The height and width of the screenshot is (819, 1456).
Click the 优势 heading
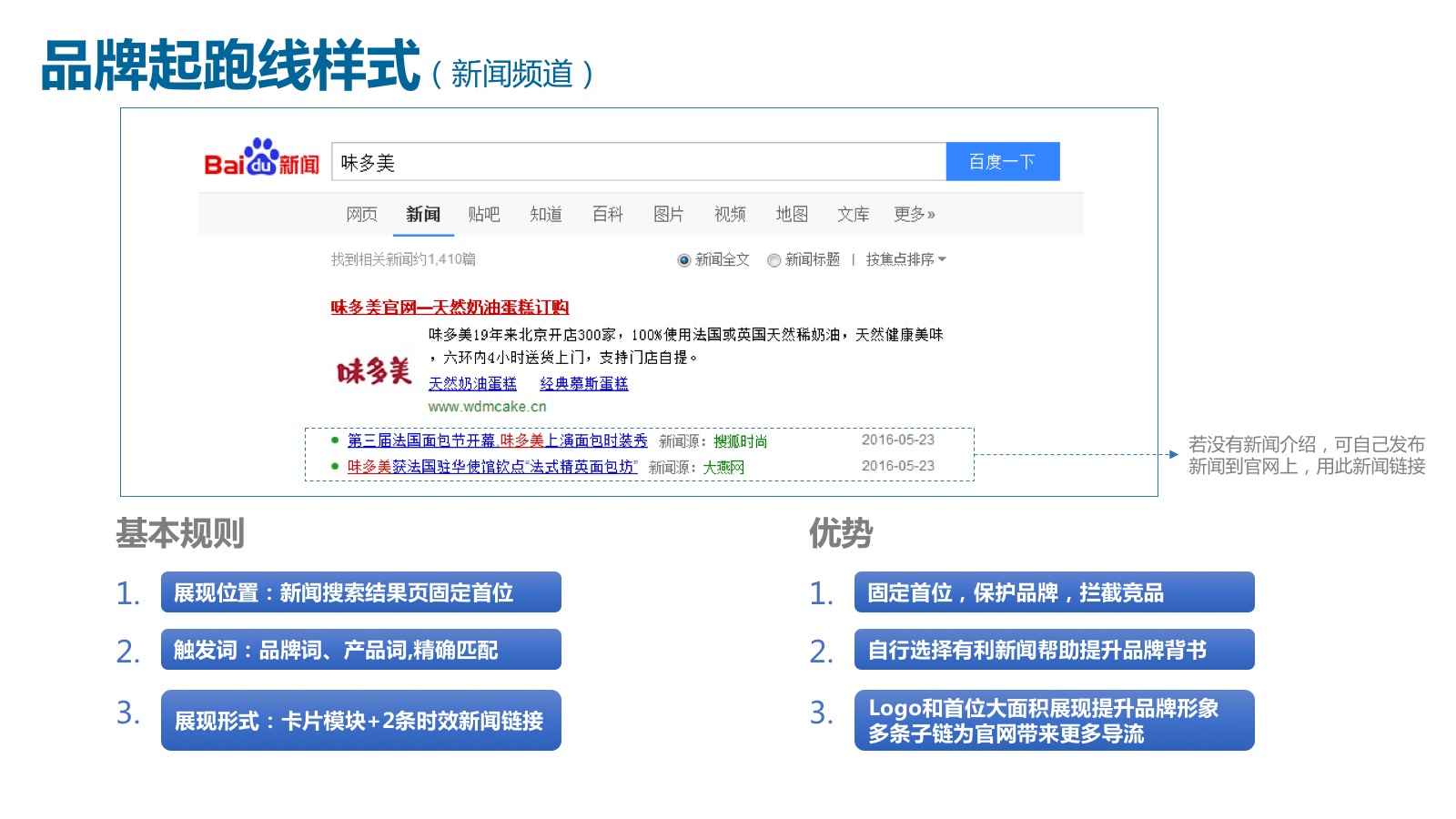click(841, 533)
